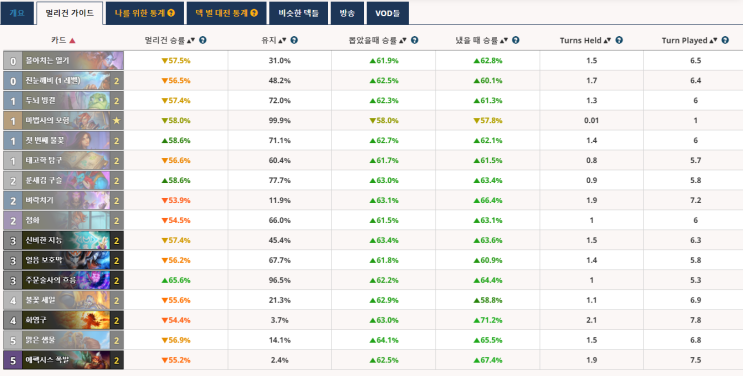Click the 96.5% kept value

pos(280,280)
